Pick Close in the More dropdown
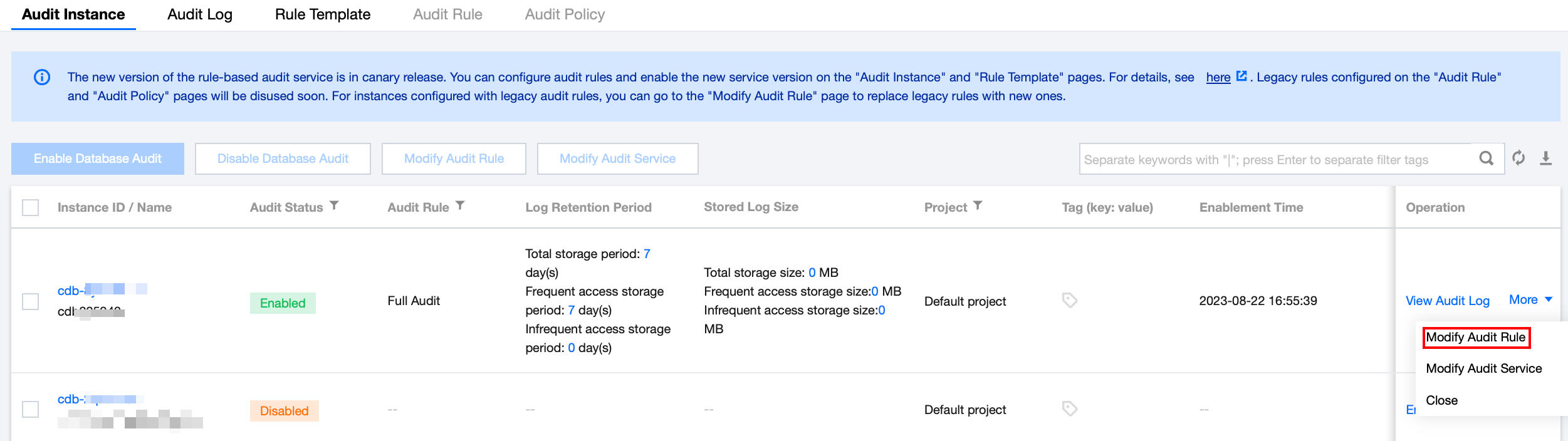 (1441, 400)
